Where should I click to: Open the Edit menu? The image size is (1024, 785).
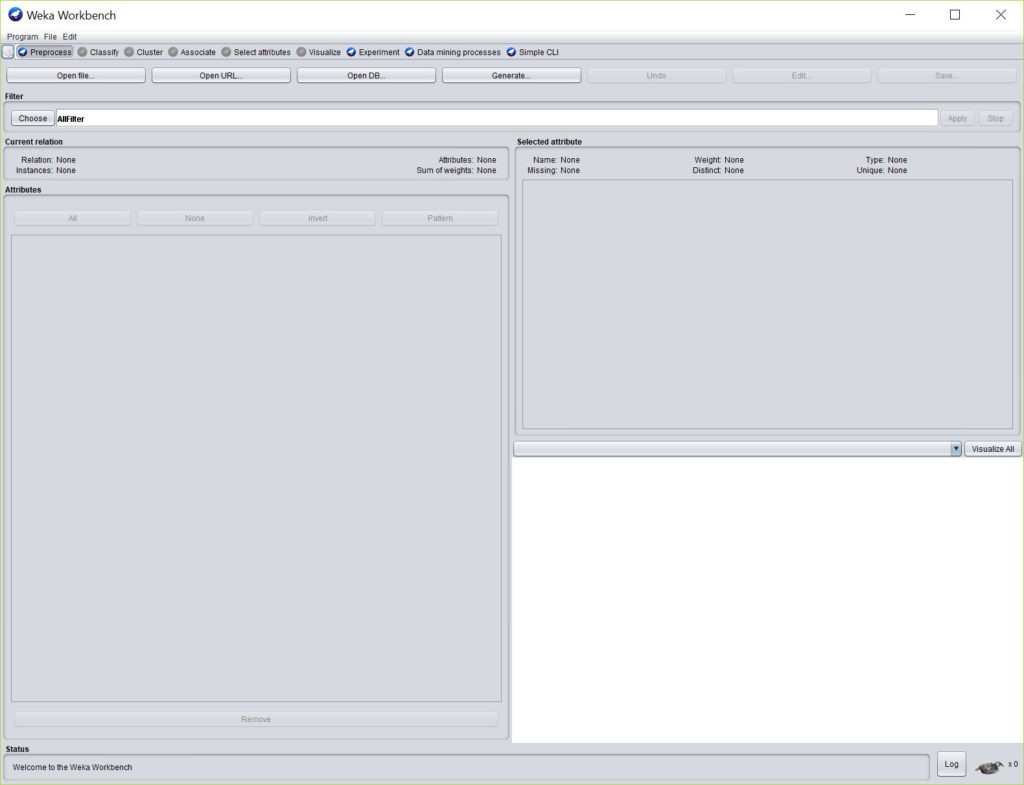(70, 37)
